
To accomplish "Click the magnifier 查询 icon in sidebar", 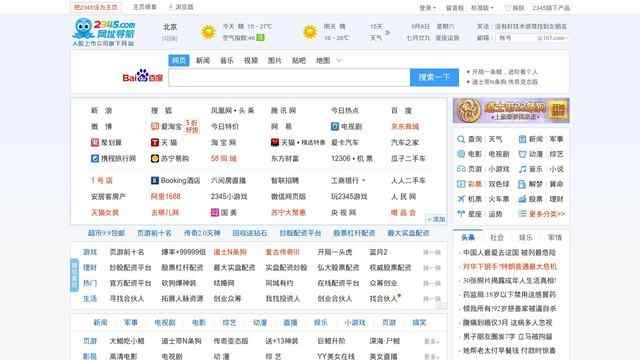I will coord(461,139).
